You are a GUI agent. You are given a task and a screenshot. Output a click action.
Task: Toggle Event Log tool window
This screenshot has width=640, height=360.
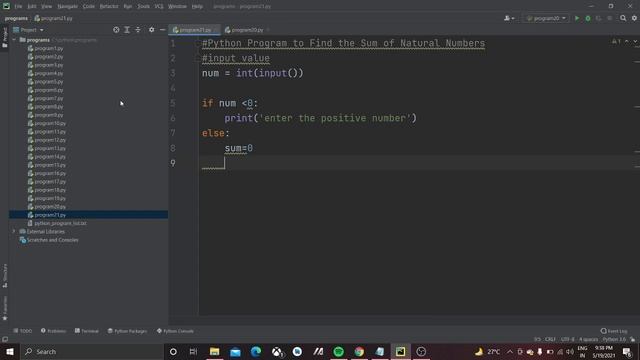tap(614, 331)
